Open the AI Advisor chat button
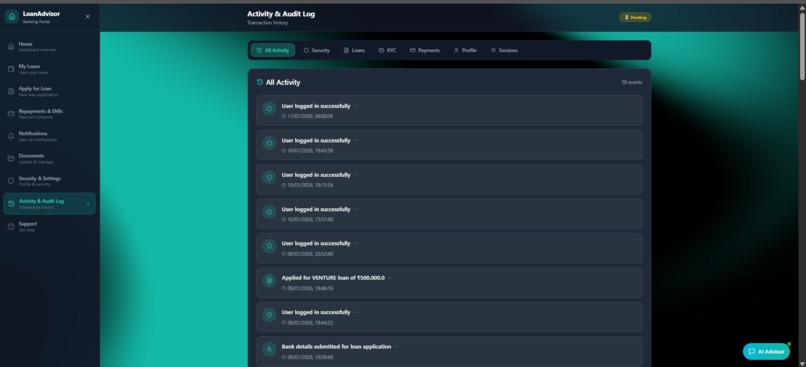The height and width of the screenshot is (367, 806). coord(766,352)
